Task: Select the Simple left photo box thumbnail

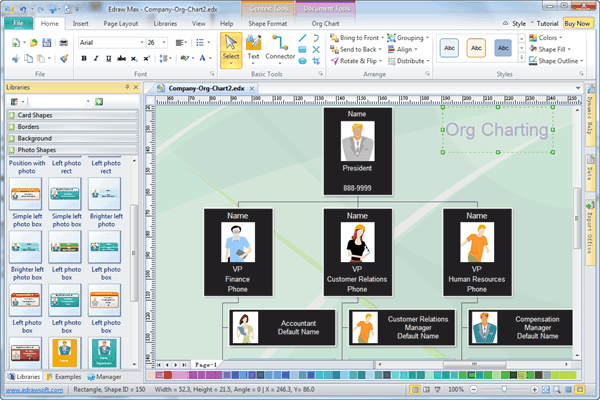Action: tap(26, 192)
